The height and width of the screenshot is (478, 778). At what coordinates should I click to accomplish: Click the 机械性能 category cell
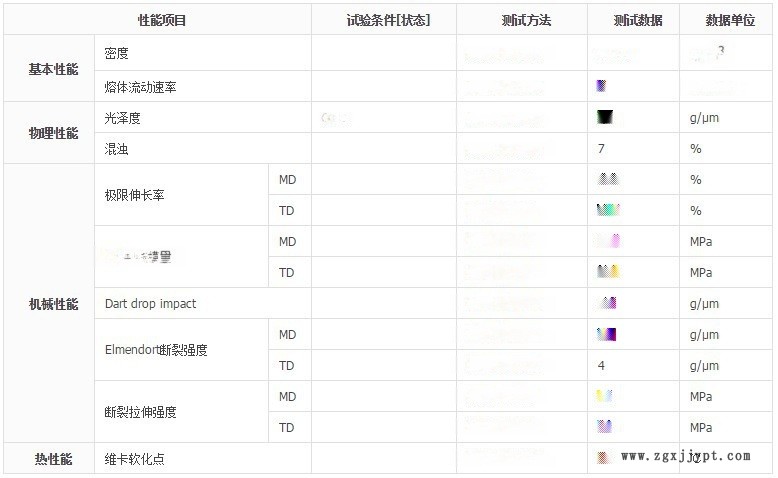click(53, 304)
